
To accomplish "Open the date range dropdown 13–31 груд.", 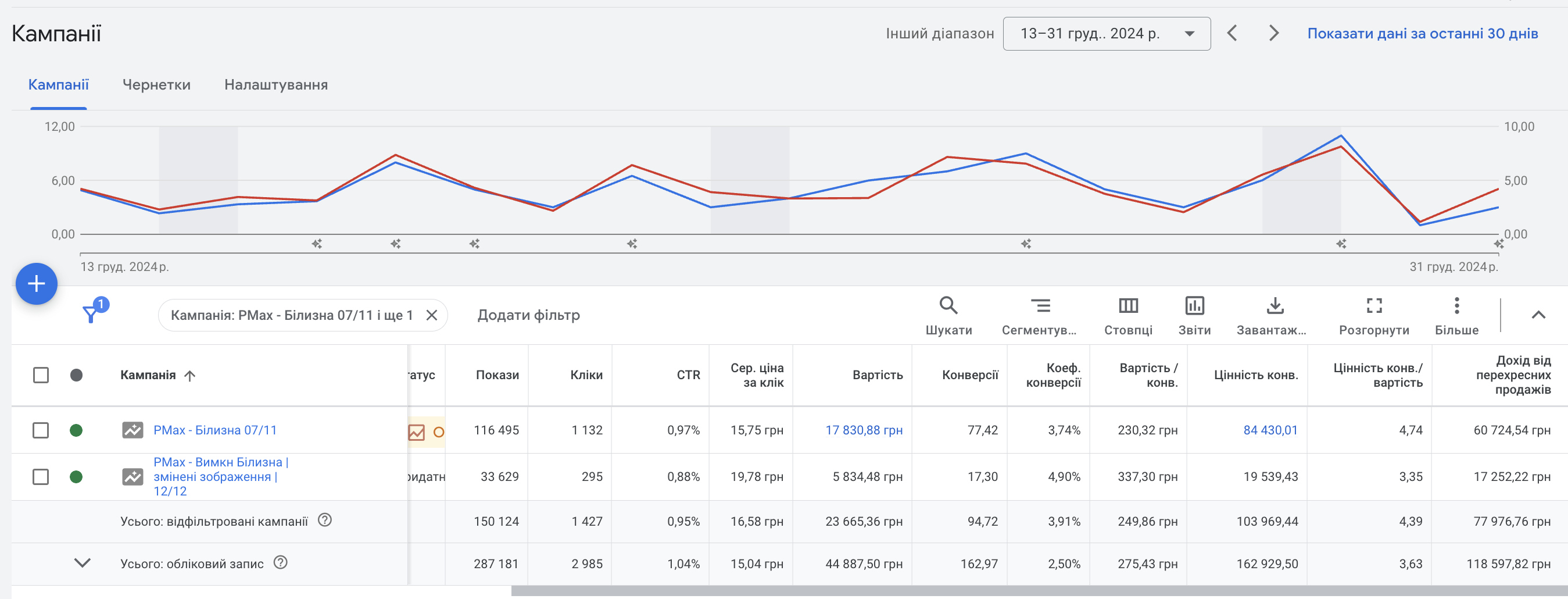I will click(x=1106, y=34).
